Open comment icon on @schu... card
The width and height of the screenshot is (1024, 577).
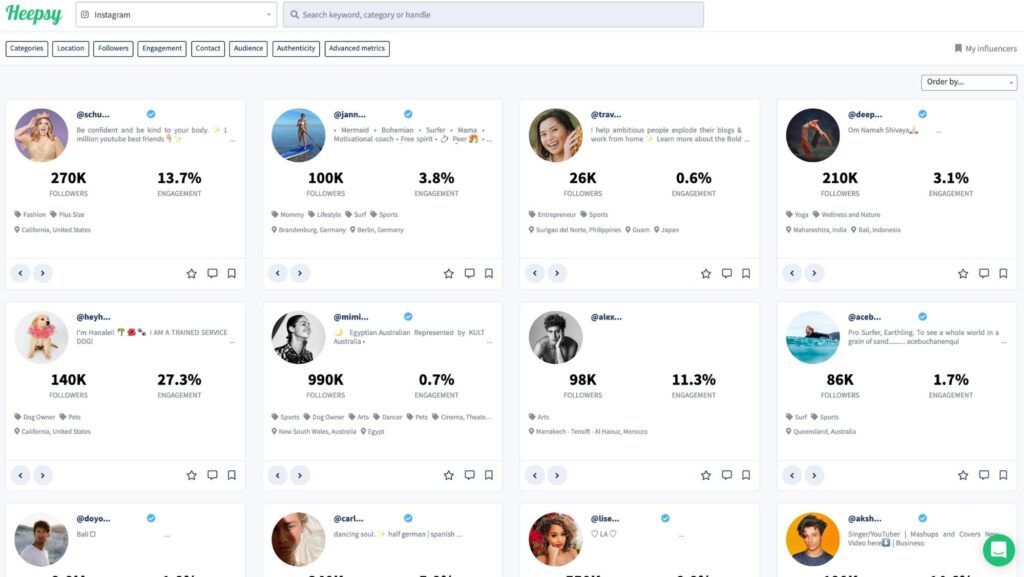[x=212, y=273]
